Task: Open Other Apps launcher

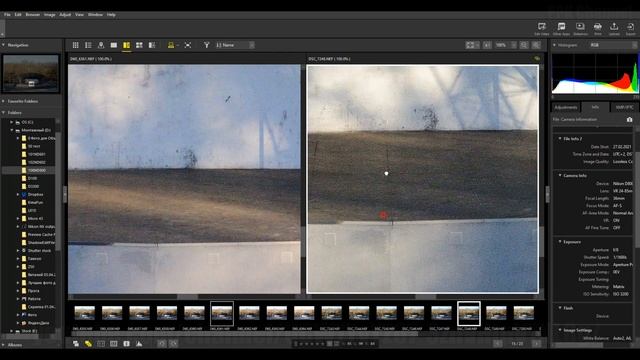Action: point(561,29)
